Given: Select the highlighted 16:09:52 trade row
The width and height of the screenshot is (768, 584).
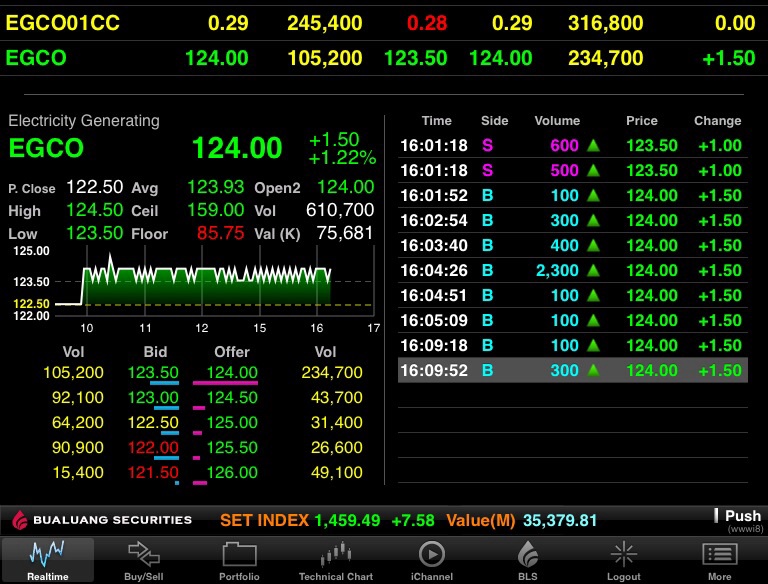Looking at the screenshot, I should click(x=573, y=370).
